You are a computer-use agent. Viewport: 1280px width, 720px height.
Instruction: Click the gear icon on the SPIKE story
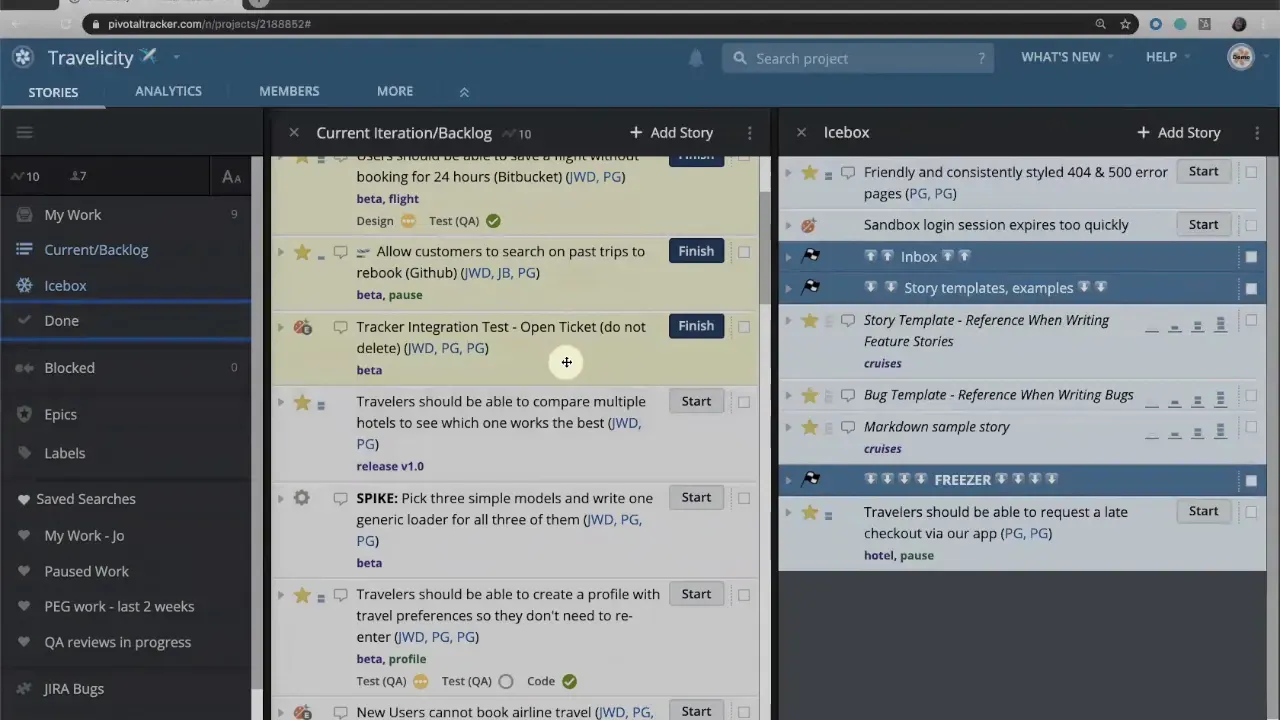pyautogui.click(x=302, y=497)
